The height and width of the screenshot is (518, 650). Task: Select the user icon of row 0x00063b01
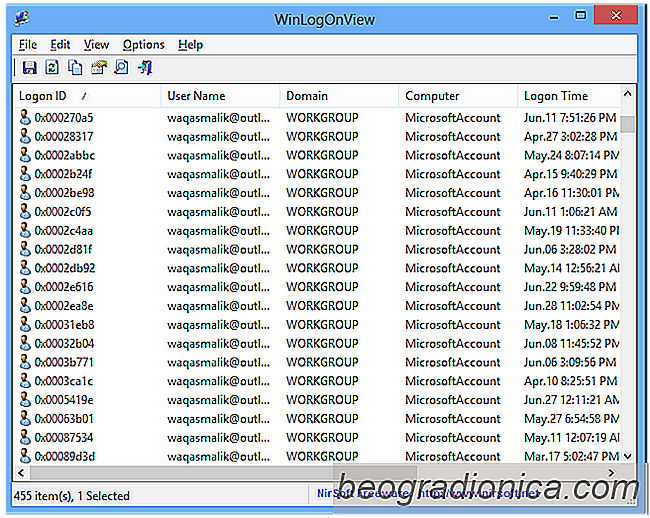pos(25,419)
